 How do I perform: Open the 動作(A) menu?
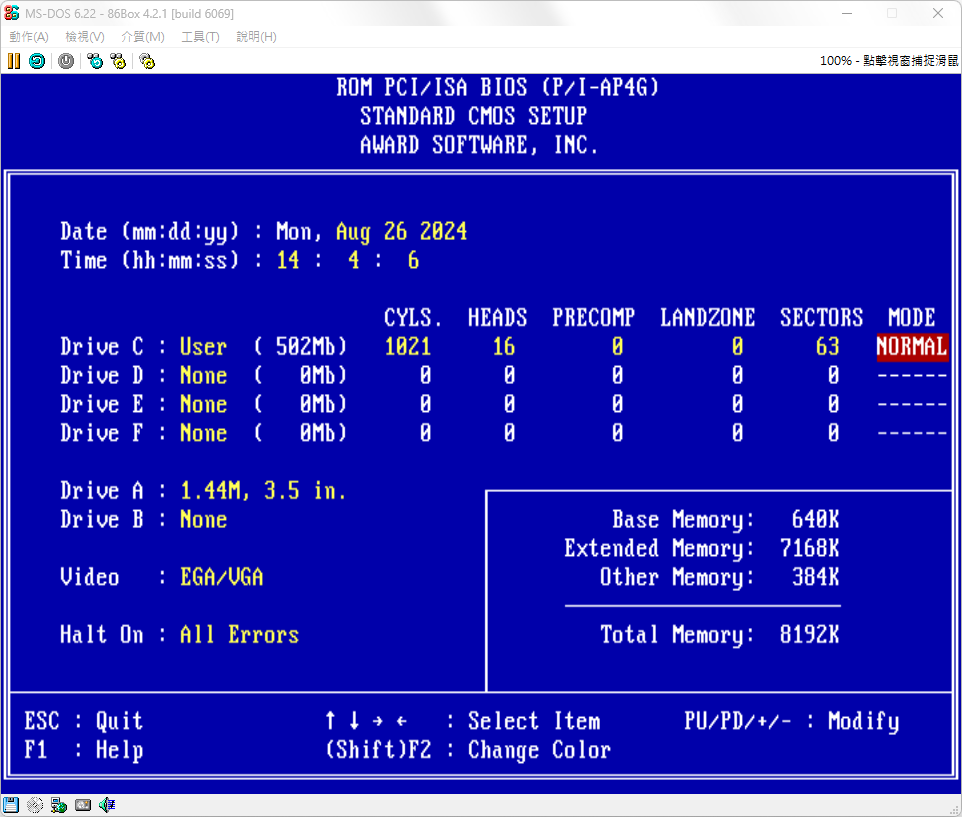tap(29, 36)
